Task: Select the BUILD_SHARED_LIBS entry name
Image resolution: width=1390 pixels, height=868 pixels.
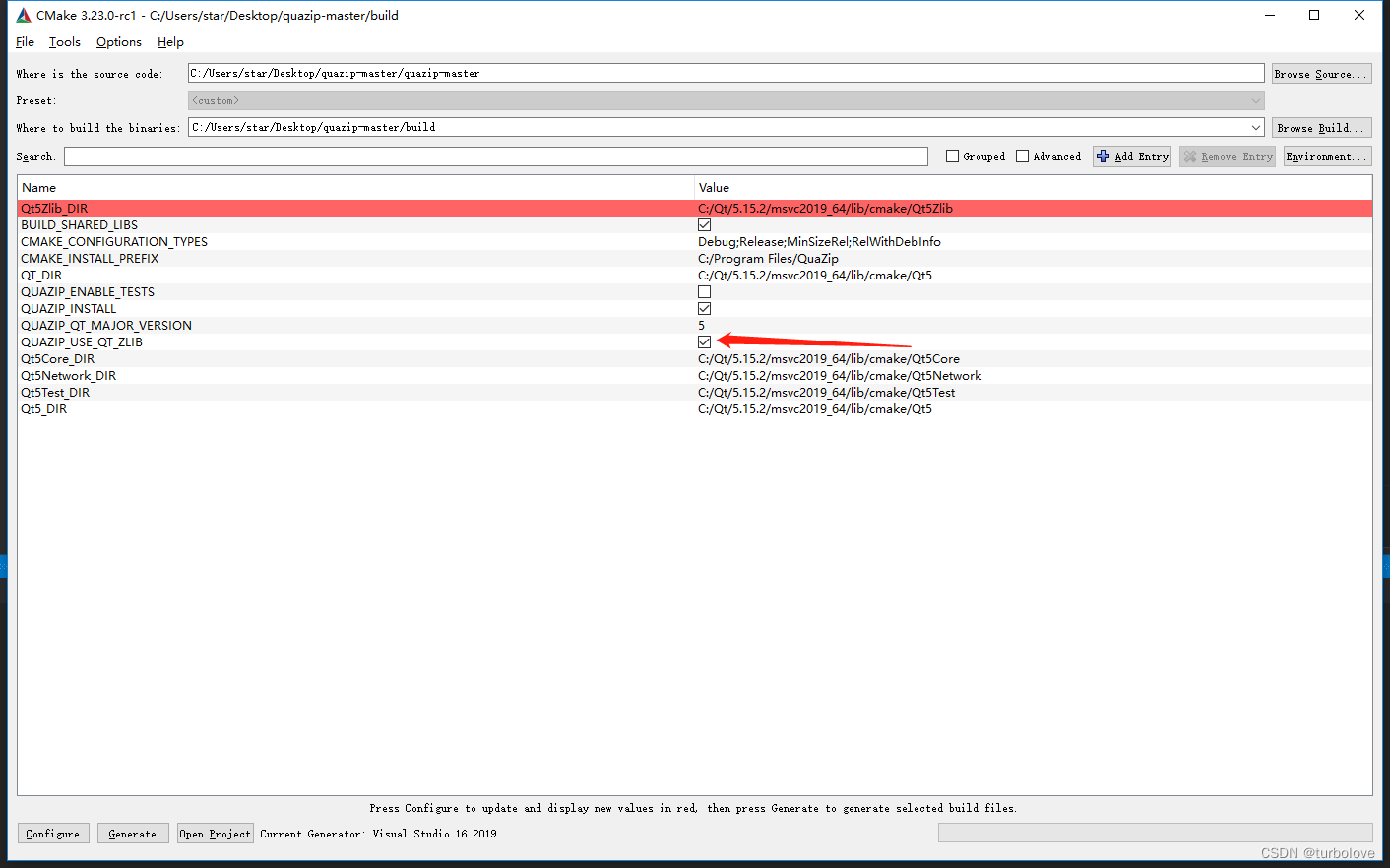Action: [80, 225]
